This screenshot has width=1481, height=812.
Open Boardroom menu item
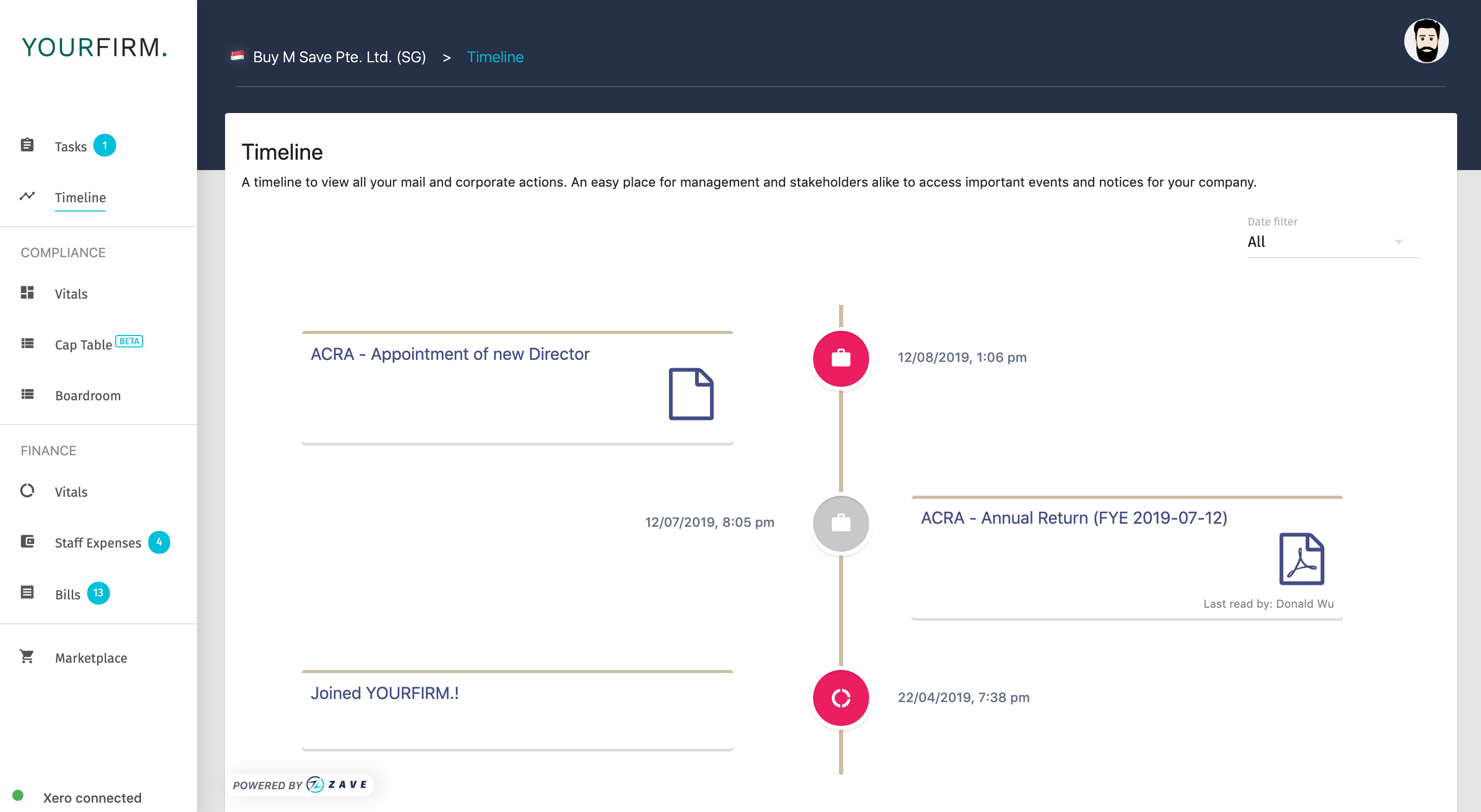tap(88, 396)
